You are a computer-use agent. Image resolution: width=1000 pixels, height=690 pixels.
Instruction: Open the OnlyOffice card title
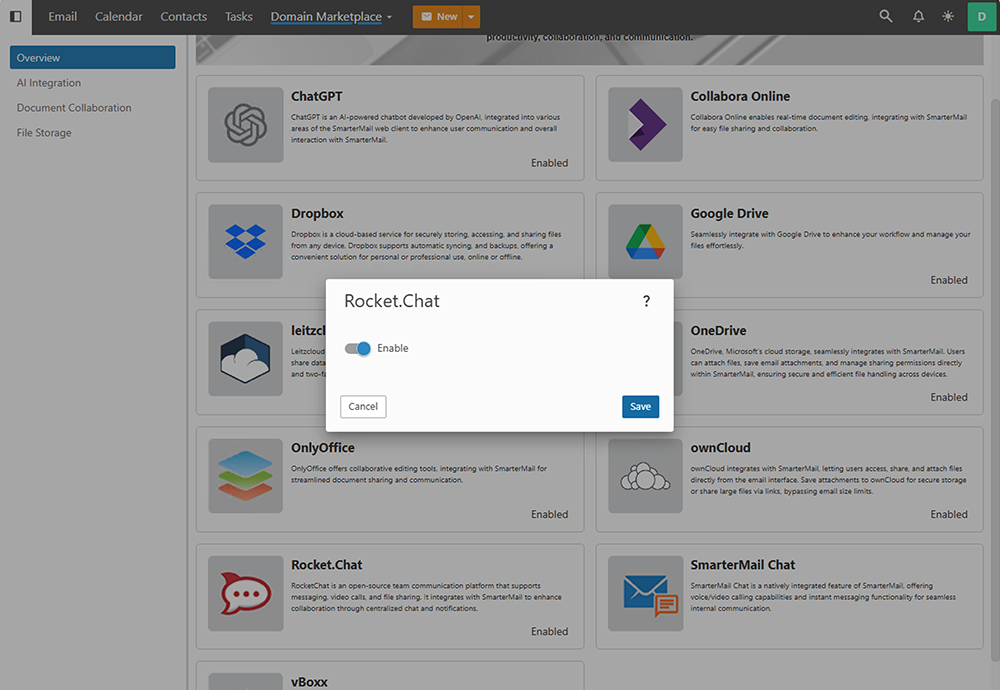(x=323, y=448)
